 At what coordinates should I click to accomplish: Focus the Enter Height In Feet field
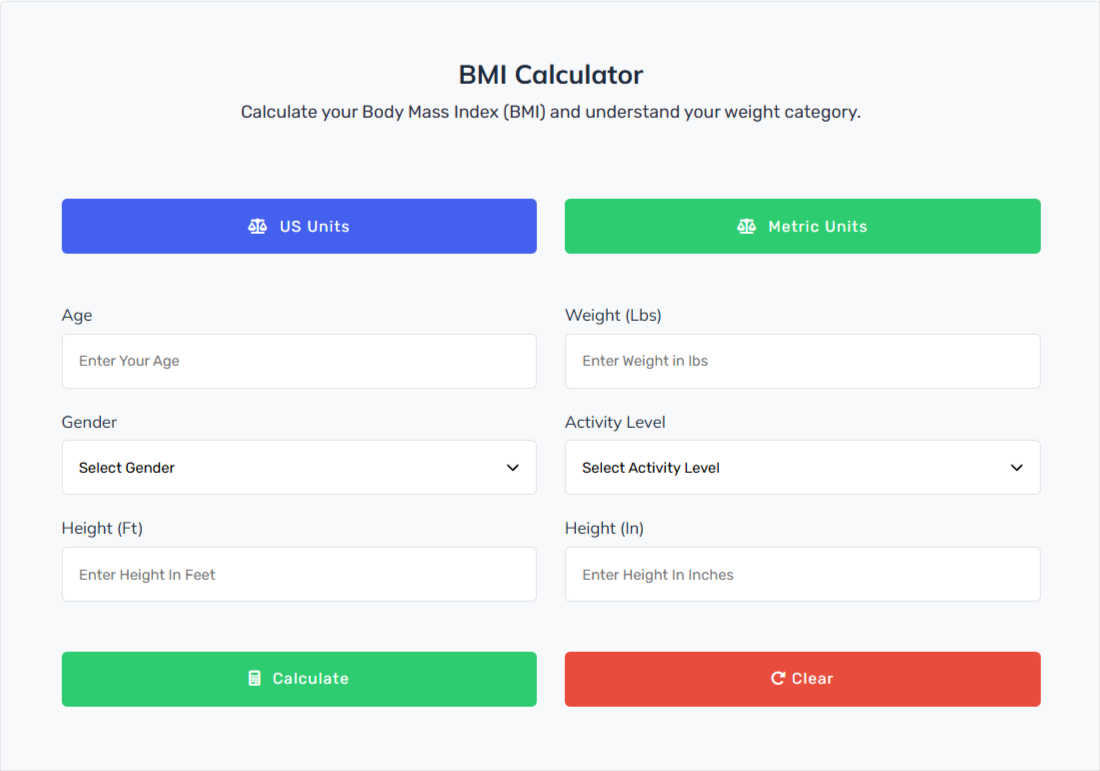pos(299,575)
